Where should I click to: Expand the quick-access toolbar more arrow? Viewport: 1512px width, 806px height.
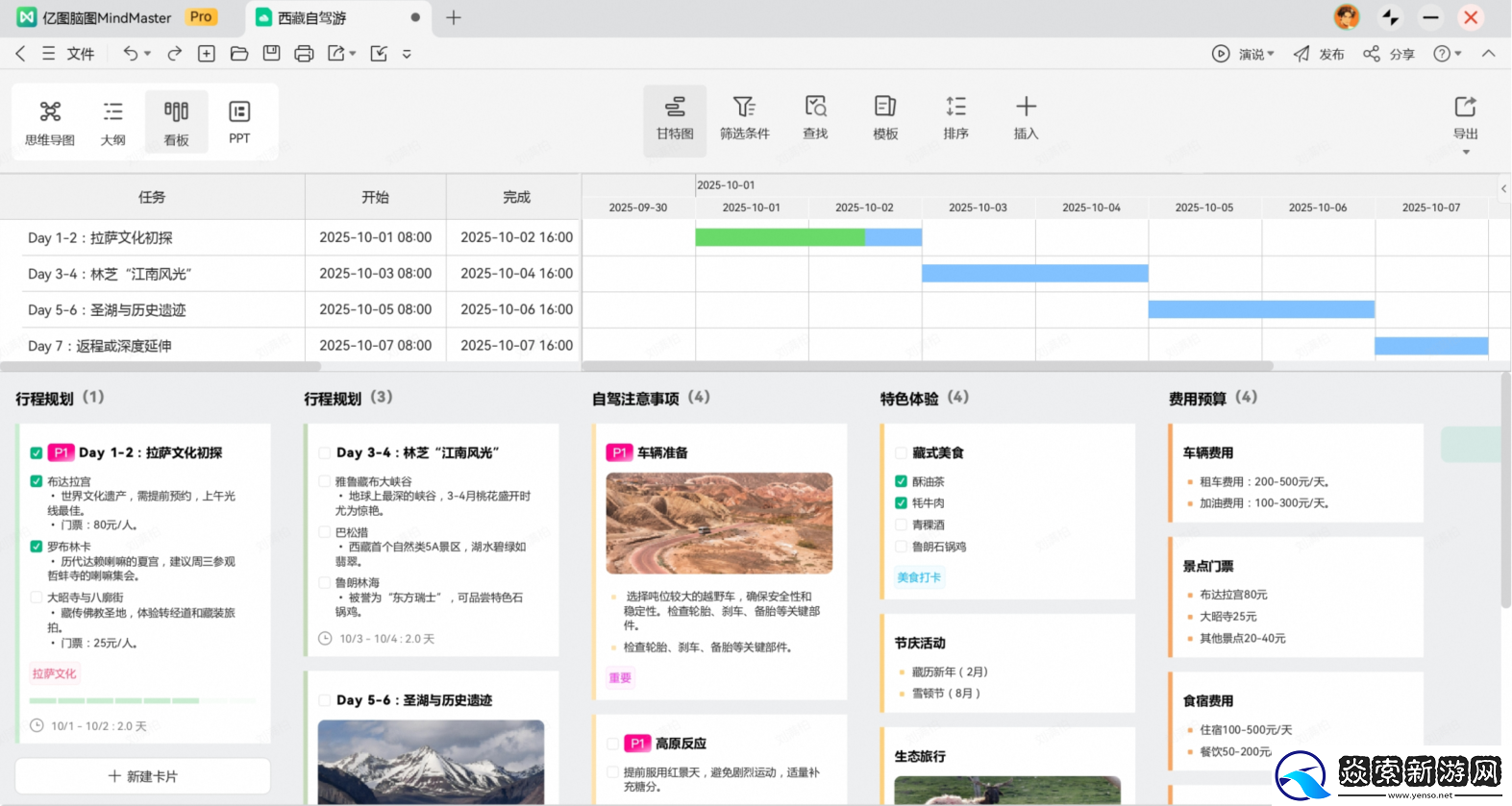[x=407, y=54]
